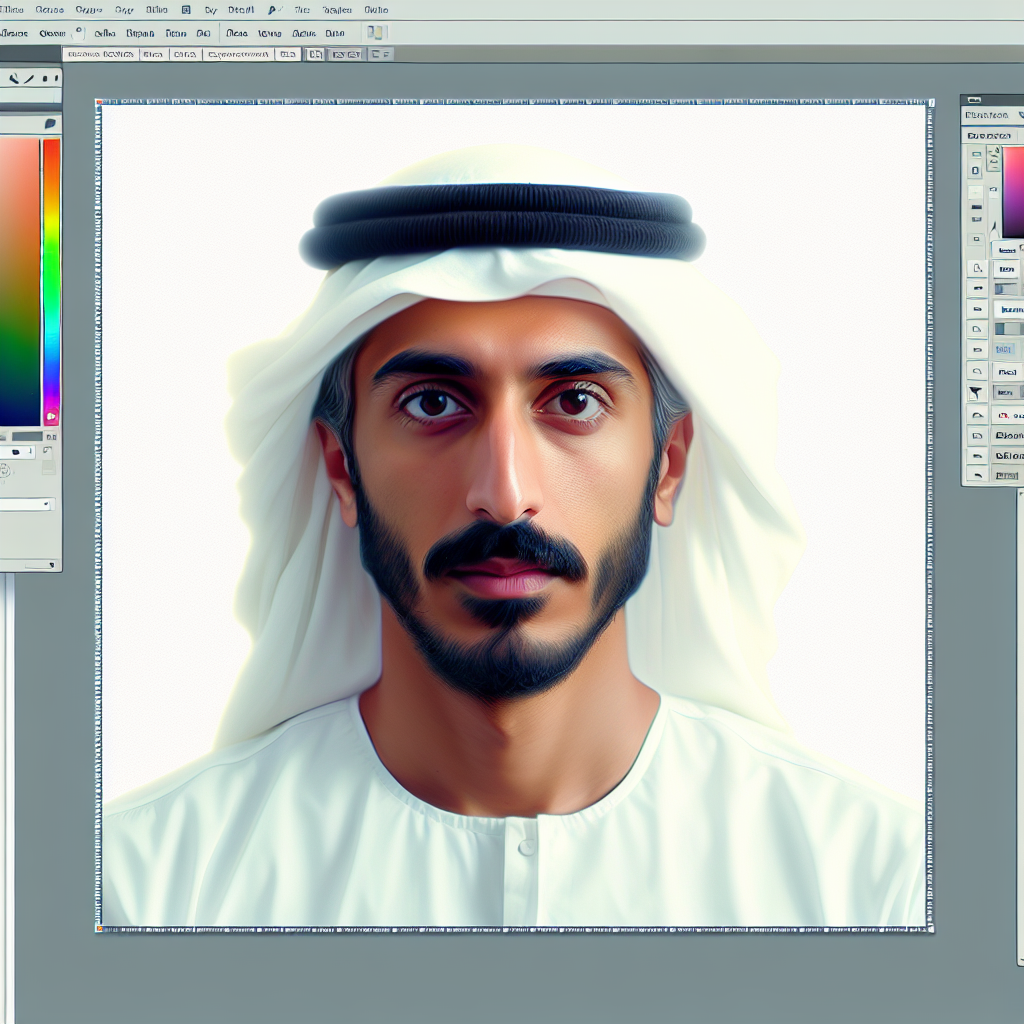This screenshot has height=1024, width=1024.
Task: Click the rectangle outline icon topping the right icon column
Action: tap(976, 154)
